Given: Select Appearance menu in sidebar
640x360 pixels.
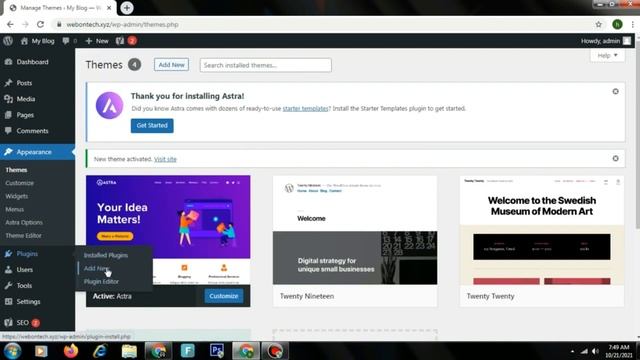Looking at the screenshot, I should [x=38, y=152].
